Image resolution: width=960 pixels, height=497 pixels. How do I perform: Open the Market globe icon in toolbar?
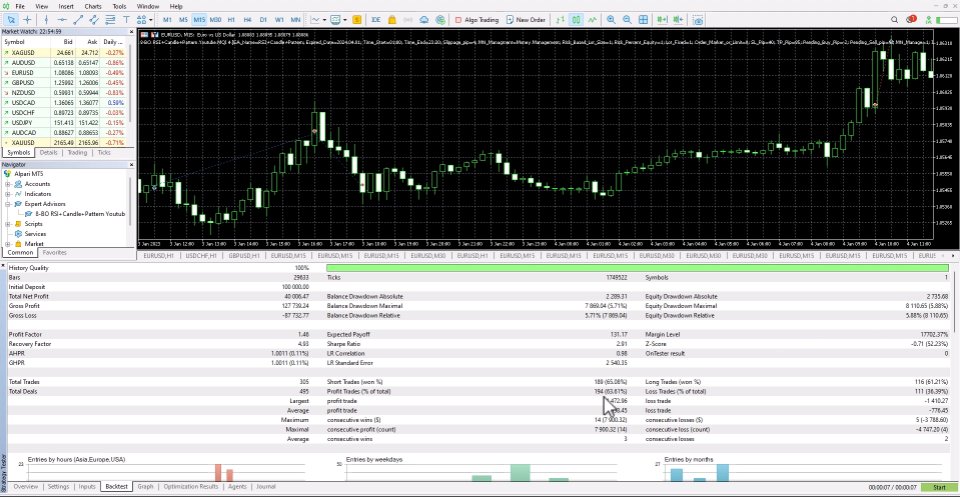pyautogui.click(x=441, y=20)
